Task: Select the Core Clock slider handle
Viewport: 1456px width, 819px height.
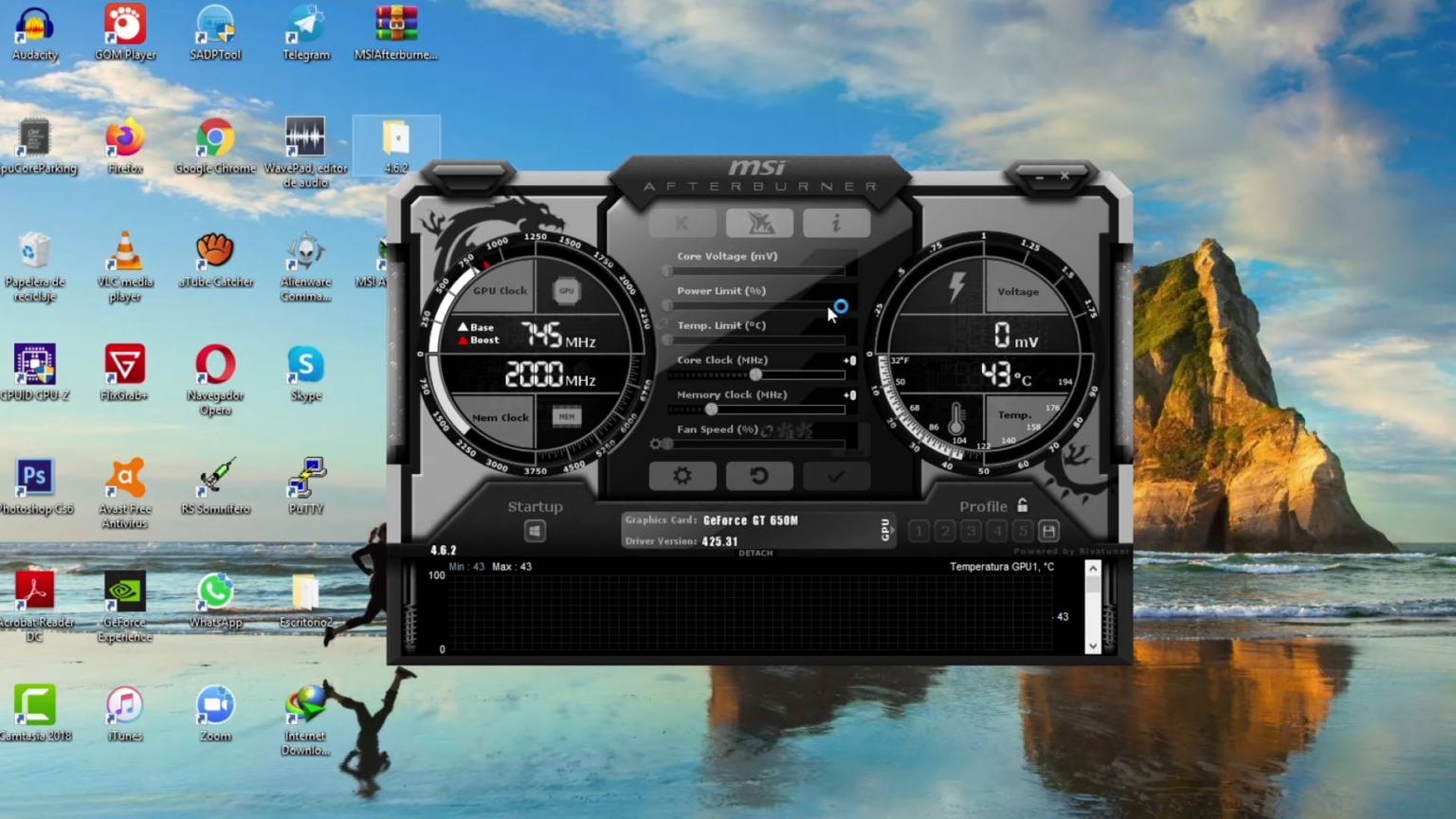Action: tap(755, 375)
